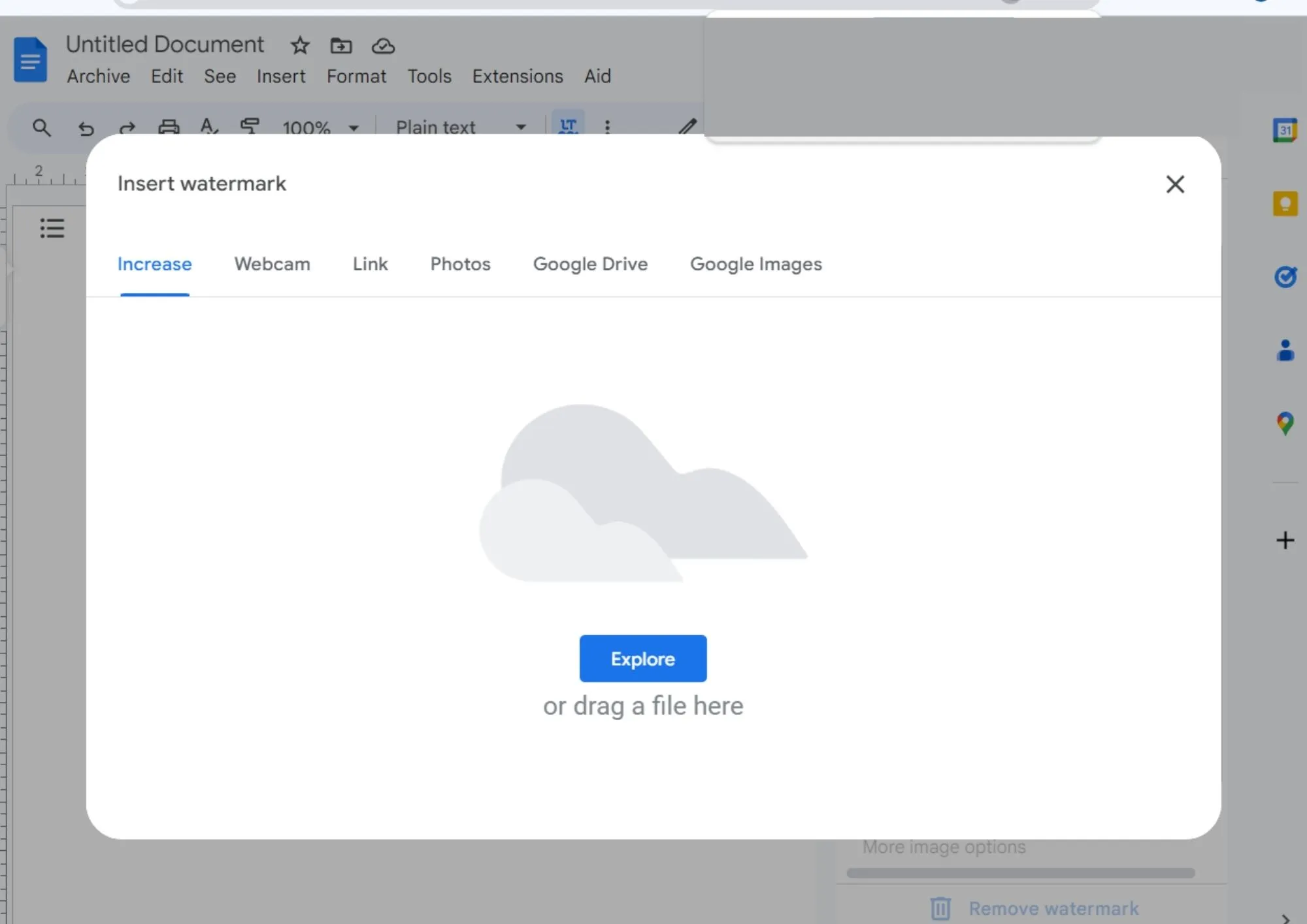Click the Untitled Document title field
The image size is (1307, 924).
coord(165,44)
